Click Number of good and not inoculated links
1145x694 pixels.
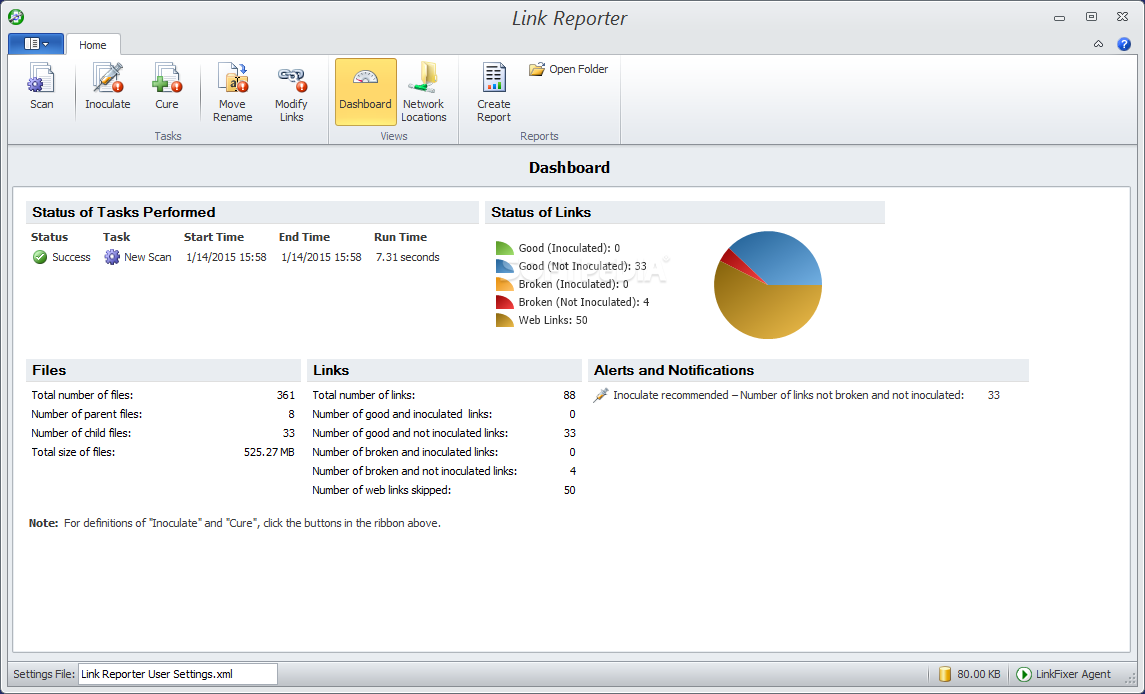(x=444, y=433)
